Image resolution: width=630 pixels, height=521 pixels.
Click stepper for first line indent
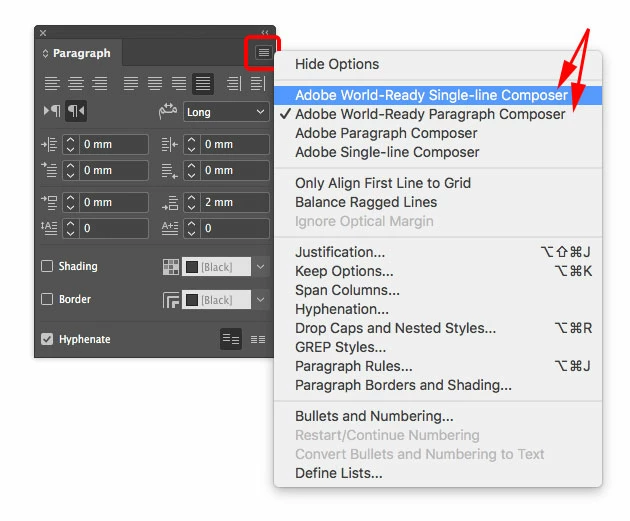(71, 170)
